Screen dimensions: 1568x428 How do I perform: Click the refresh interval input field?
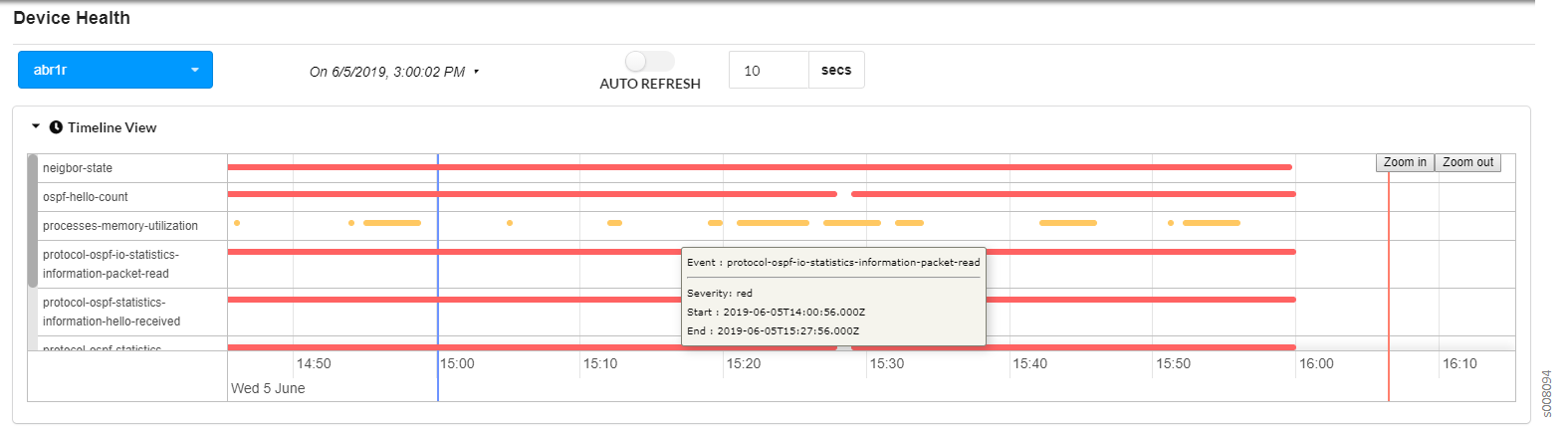pyautogui.click(x=768, y=71)
